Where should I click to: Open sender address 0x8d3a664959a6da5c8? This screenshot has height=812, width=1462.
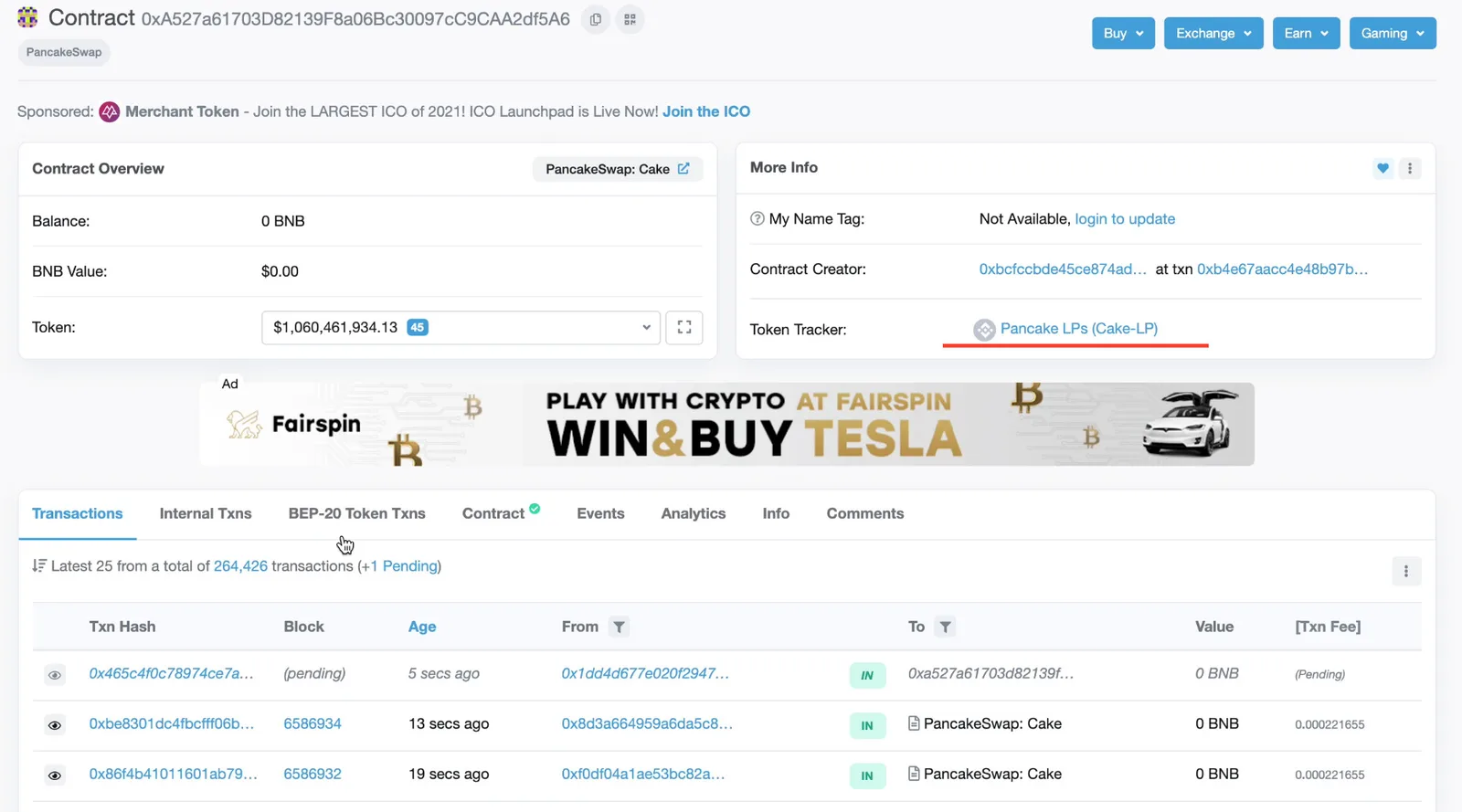(x=647, y=724)
